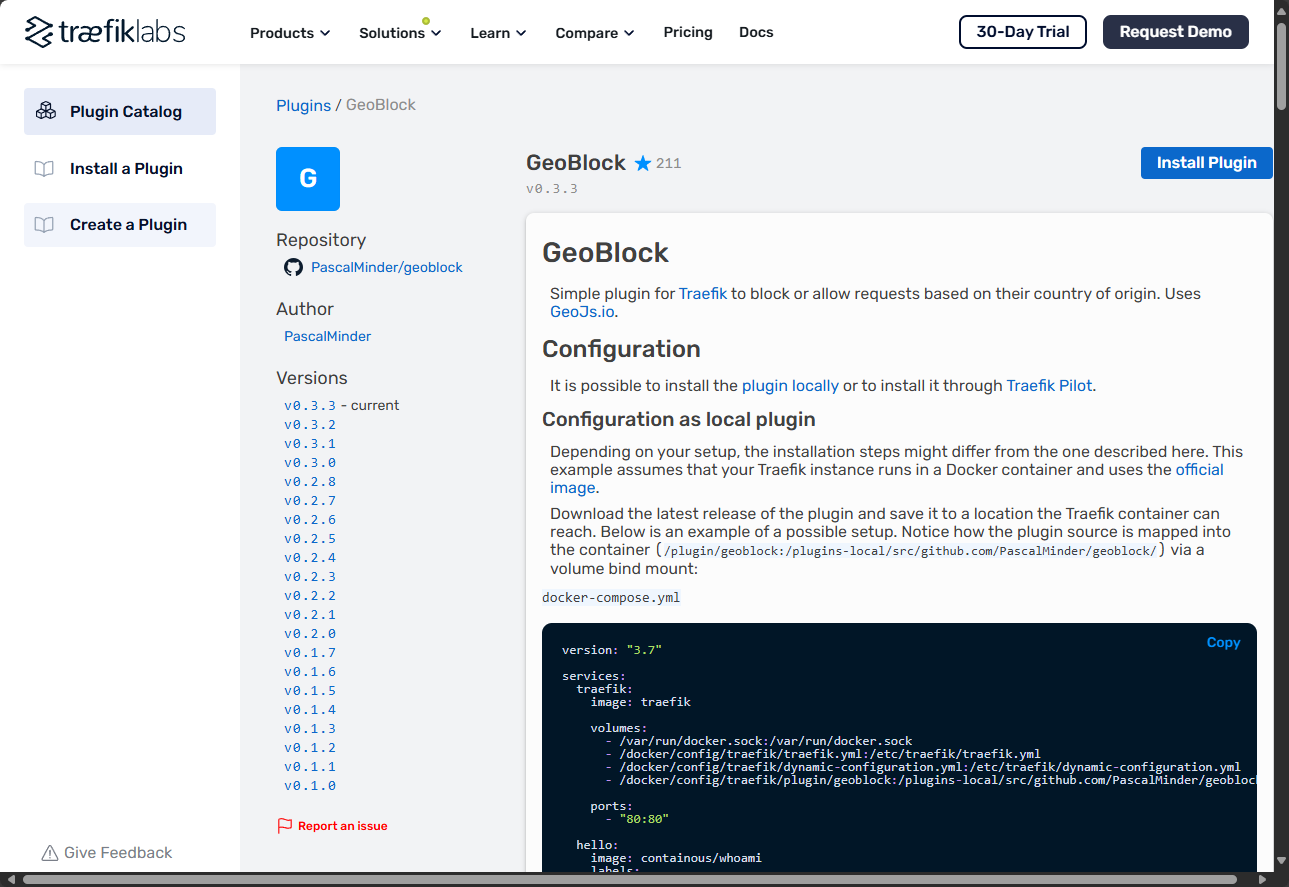Click the 211 star count
Image resolution: width=1289 pixels, height=887 pixels.
[669, 163]
